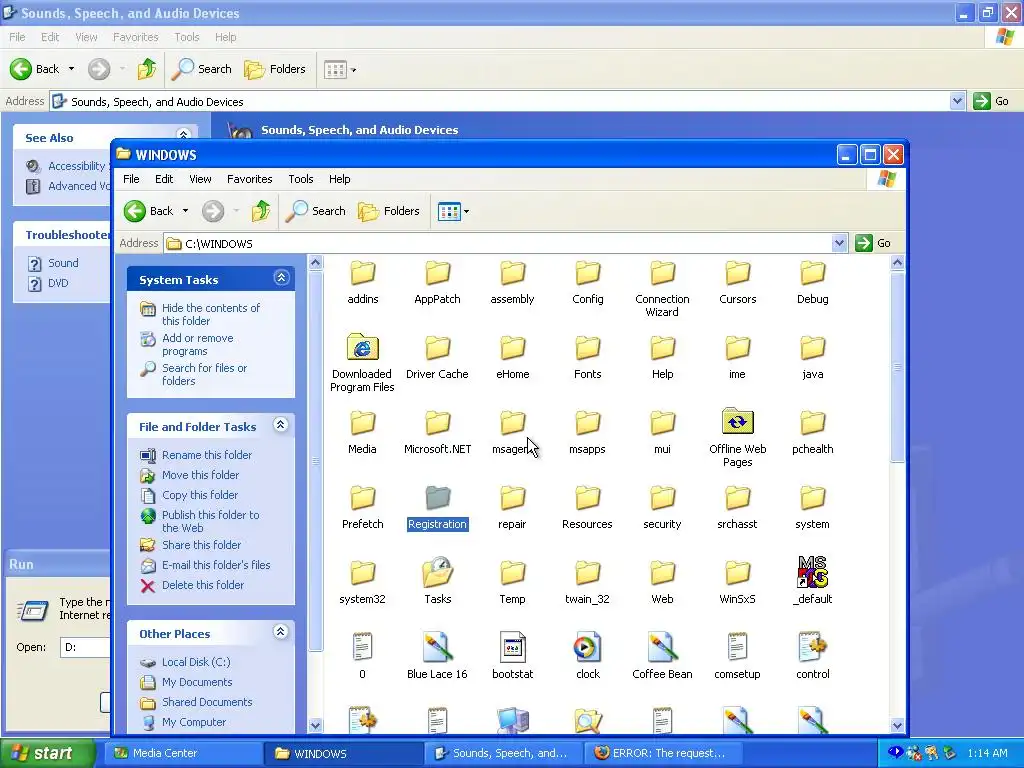Screen dimensions: 1024x768
Task: Expand the C:\WINDOWS address bar dropdown
Action: pyautogui.click(x=839, y=244)
